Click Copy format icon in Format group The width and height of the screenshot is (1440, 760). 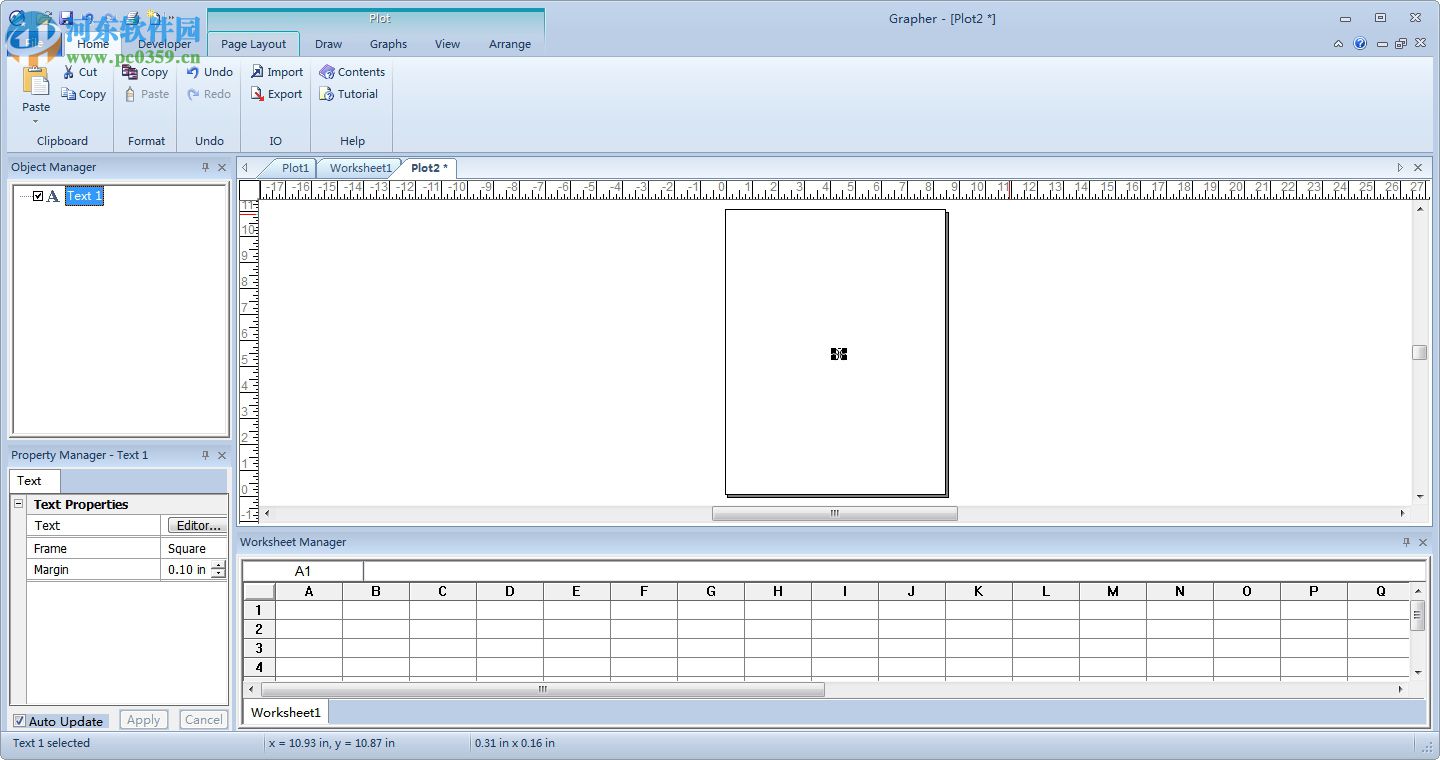(x=130, y=72)
